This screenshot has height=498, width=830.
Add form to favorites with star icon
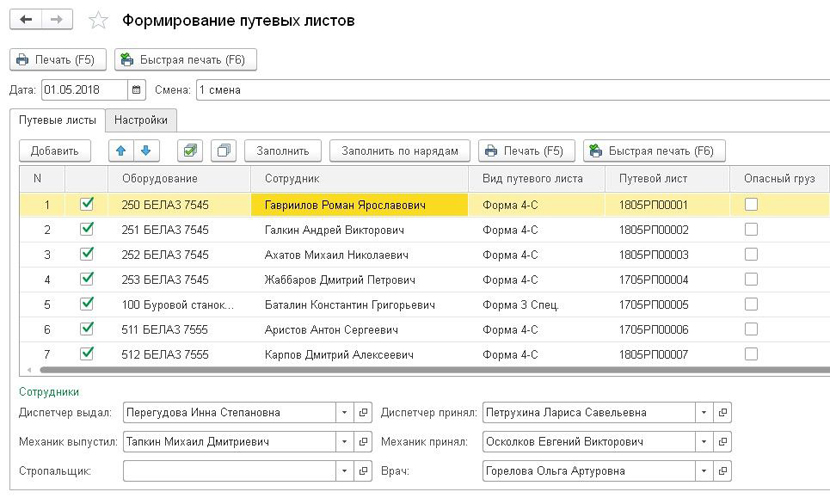pos(97,21)
